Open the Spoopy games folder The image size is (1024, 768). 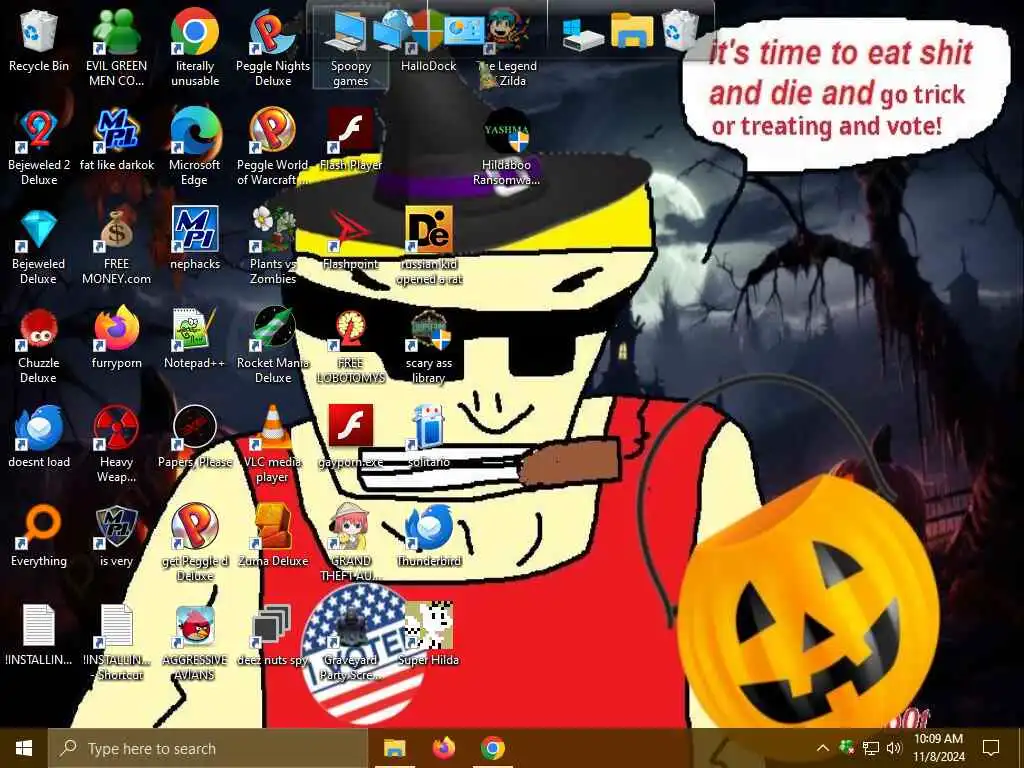pos(351,47)
